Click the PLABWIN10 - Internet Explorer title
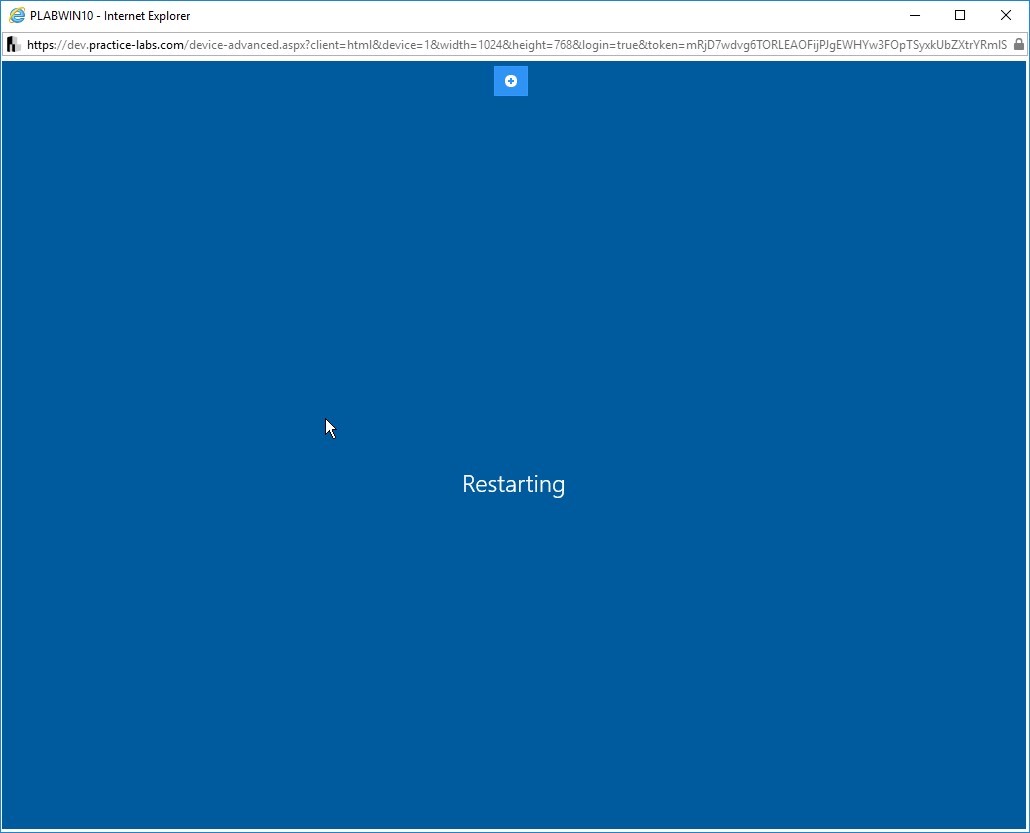The width and height of the screenshot is (1030, 833). click(x=110, y=16)
